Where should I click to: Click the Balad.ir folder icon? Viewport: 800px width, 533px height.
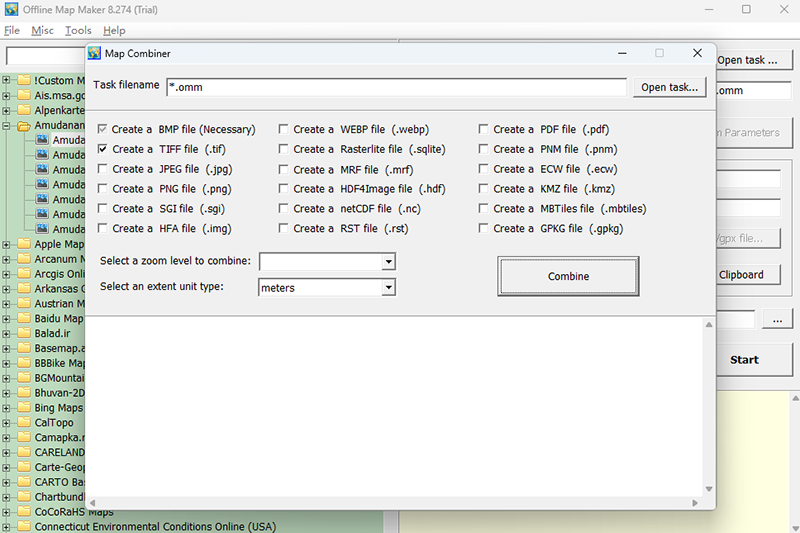pos(23,334)
